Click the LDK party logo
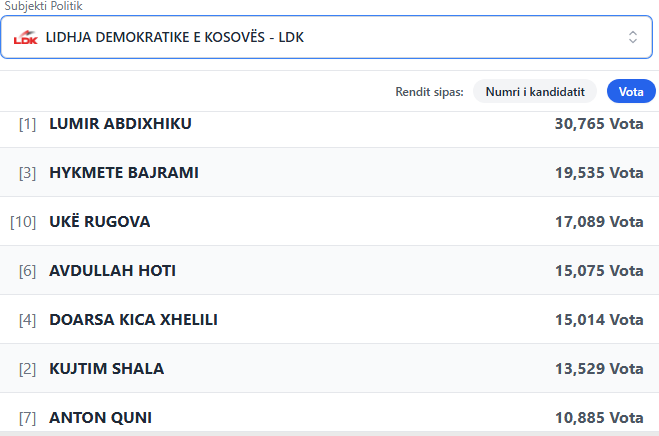Screen dimensions: 659x436 [x=25, y=38]
